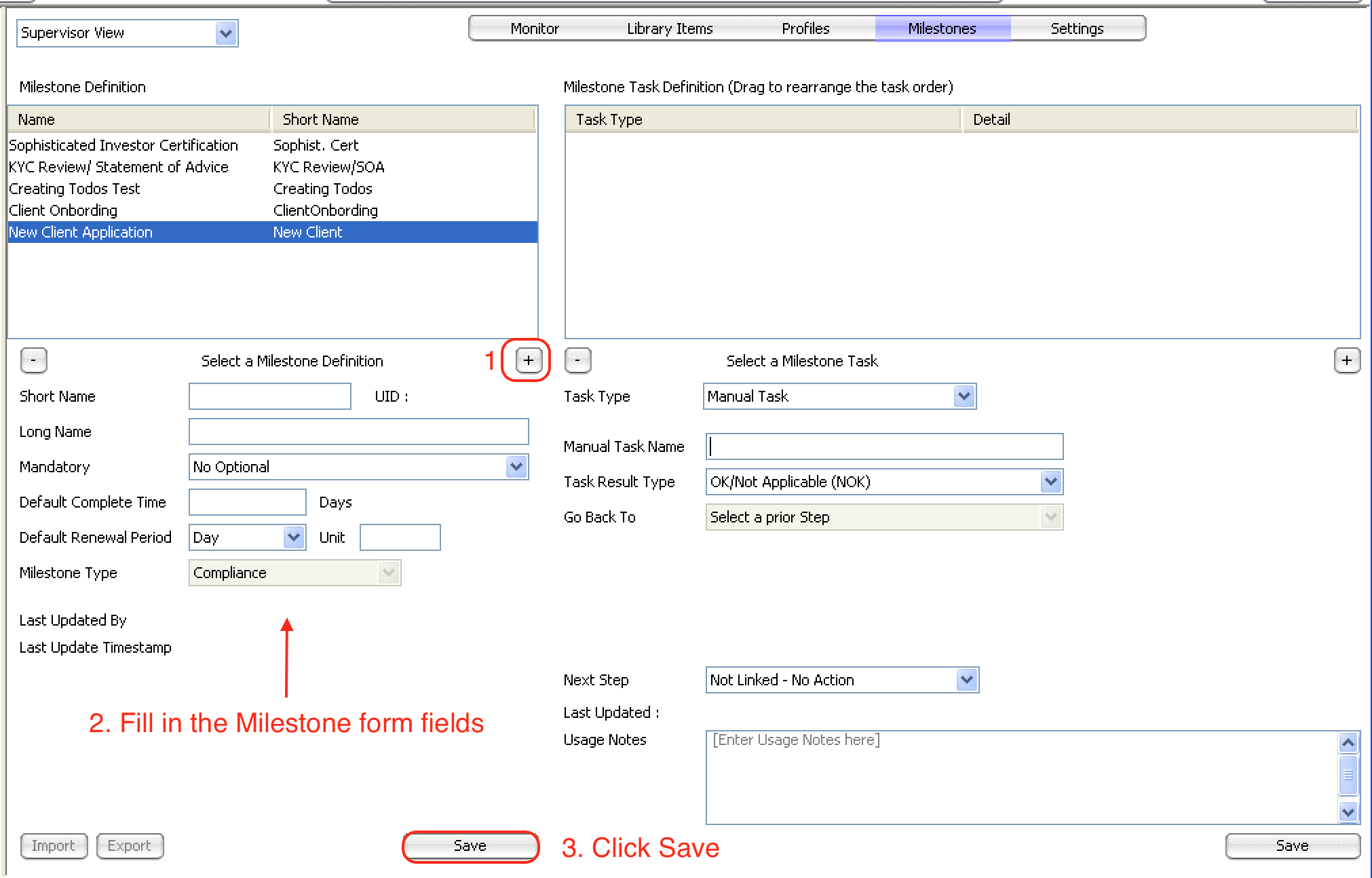Expand the Mandatory dropdown

coord(516,467)
